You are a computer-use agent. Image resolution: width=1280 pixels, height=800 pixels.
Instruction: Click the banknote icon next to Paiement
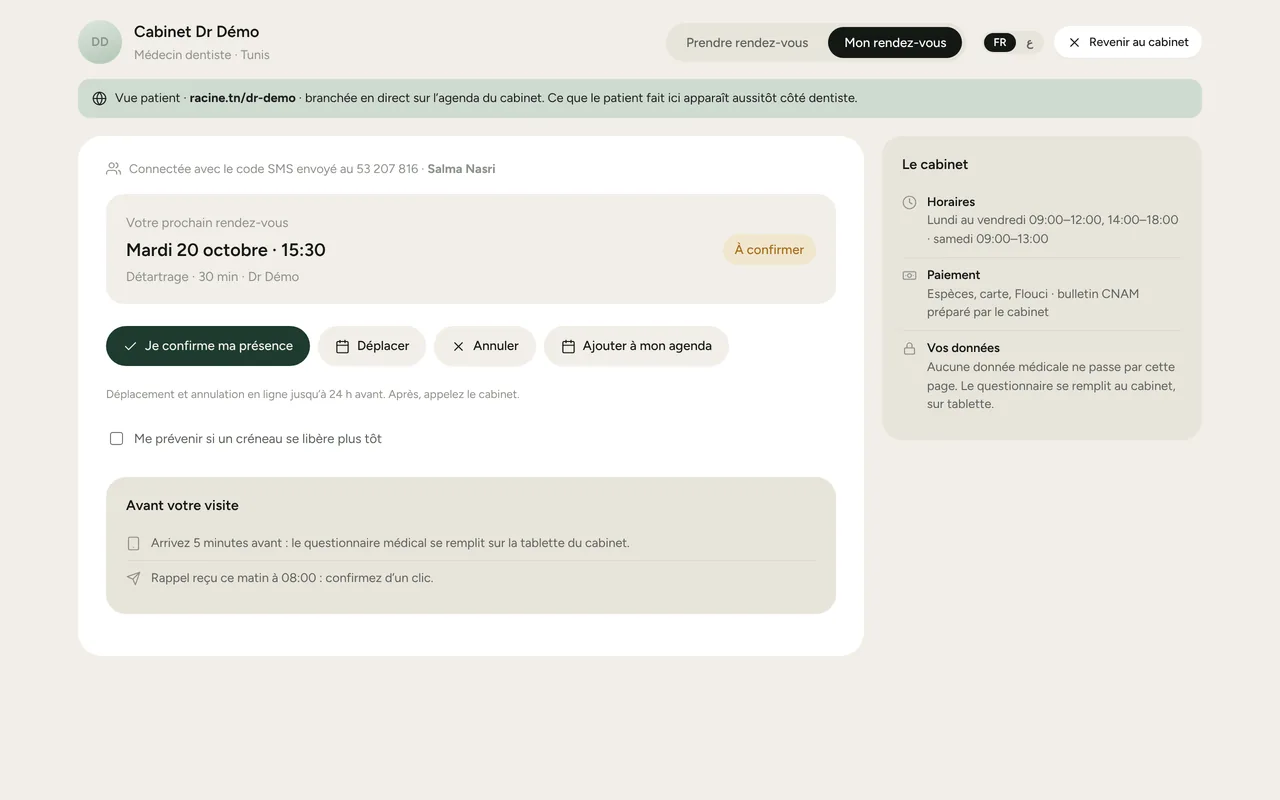point(909,275)
